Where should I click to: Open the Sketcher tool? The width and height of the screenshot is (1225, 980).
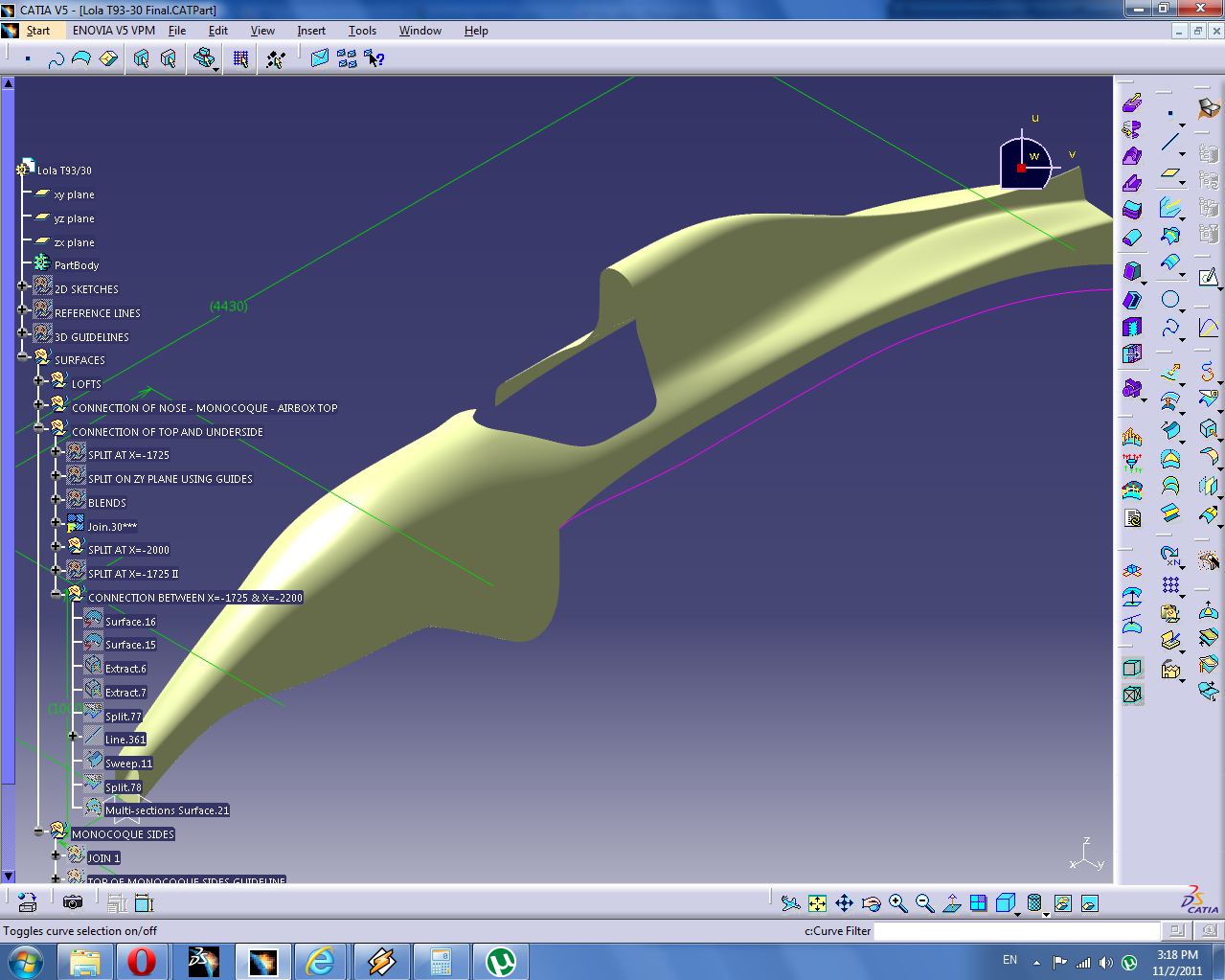pos(1208,278)
